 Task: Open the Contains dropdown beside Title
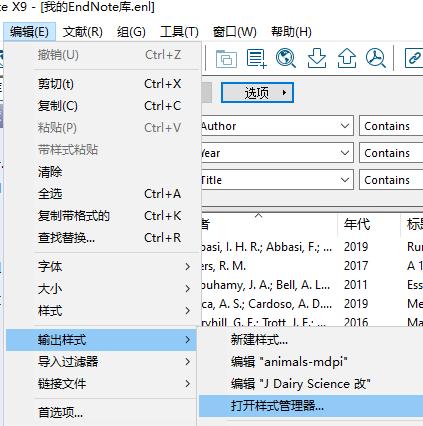tap(391, 180)
